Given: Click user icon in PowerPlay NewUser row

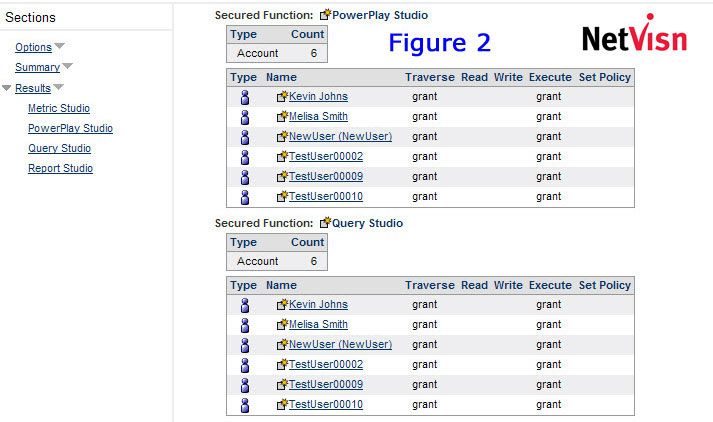Looking at the screenshot, I should [x=245, y=137].
